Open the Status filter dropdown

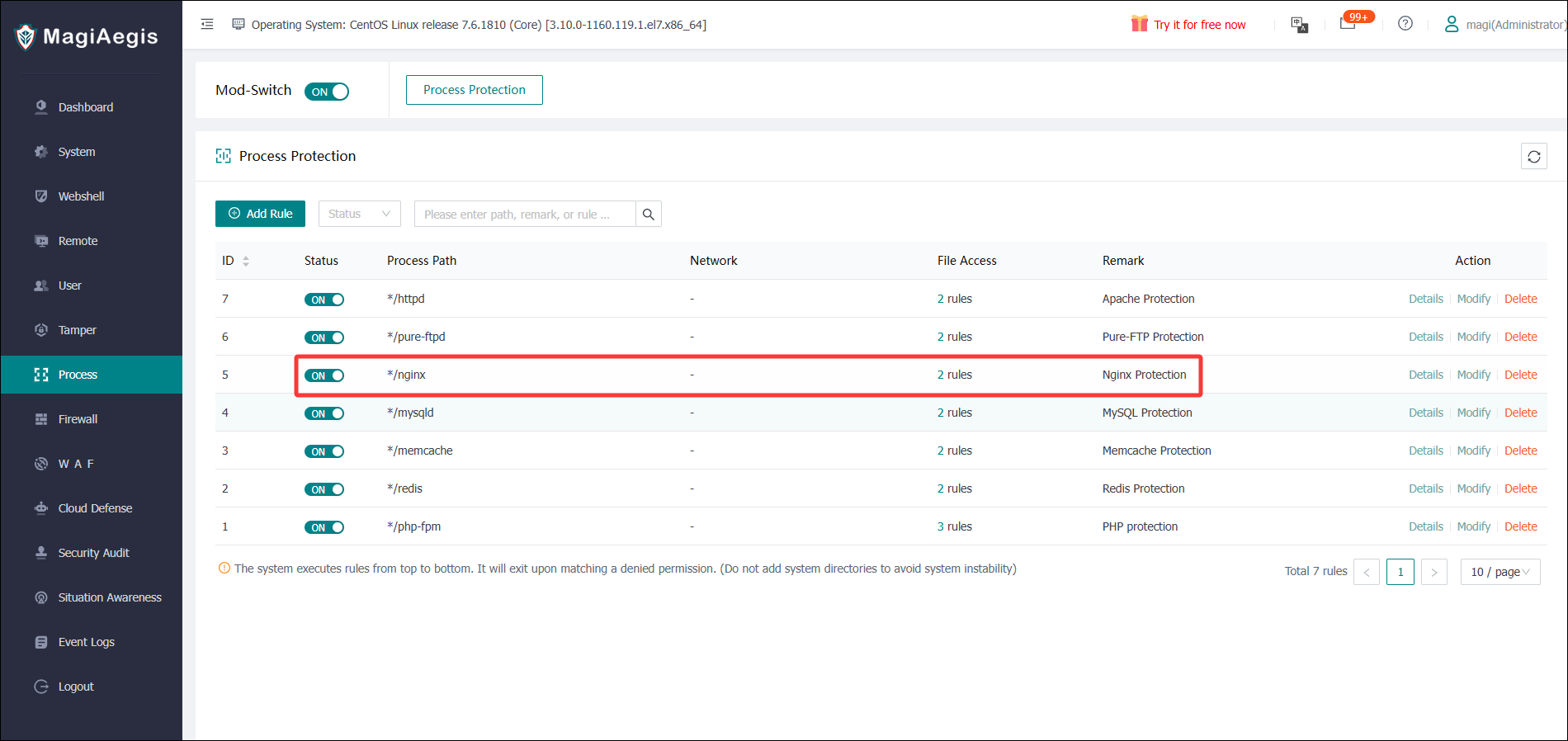(x=360, y=214)
